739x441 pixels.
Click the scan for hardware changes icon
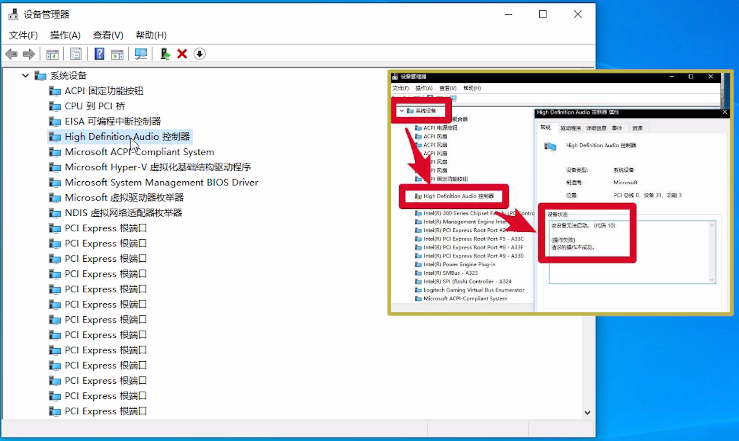click(x=140, y=54)
